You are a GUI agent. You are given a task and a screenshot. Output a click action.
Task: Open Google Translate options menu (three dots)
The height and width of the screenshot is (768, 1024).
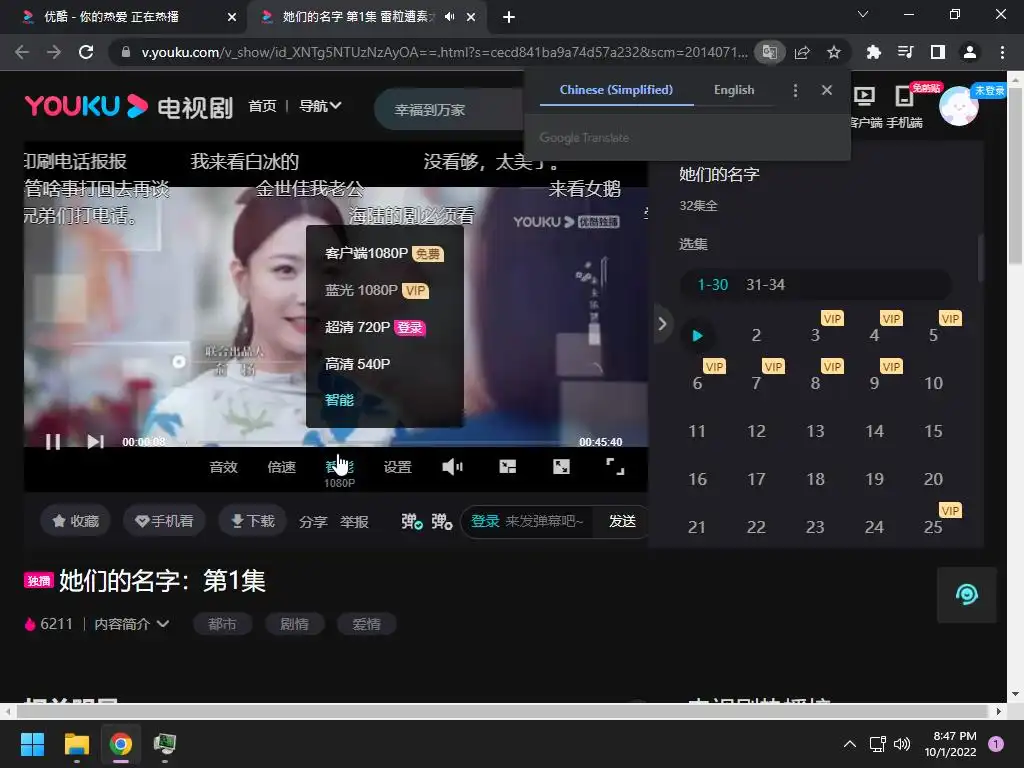(795, 90)
